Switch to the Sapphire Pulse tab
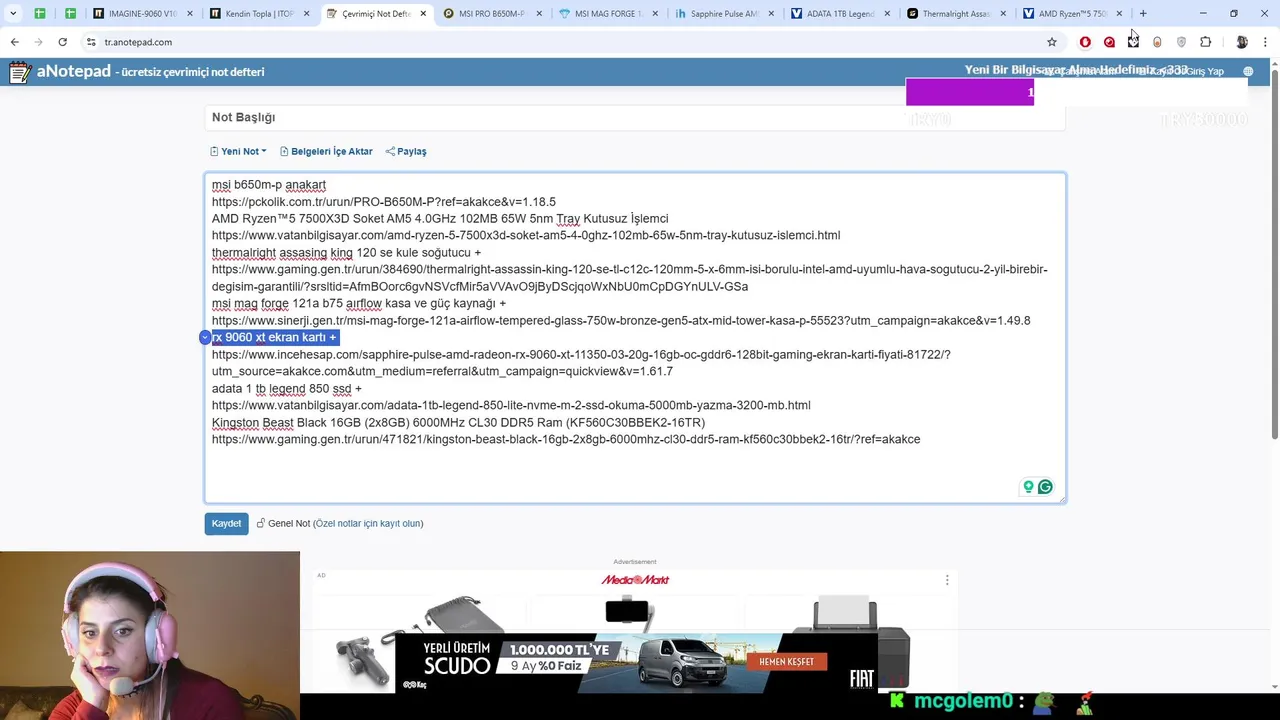Screen dimensions: 1280x720 click(722, 14)
